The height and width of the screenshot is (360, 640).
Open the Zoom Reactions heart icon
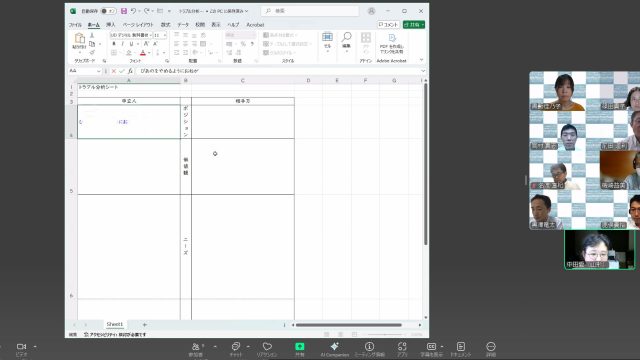267,347
